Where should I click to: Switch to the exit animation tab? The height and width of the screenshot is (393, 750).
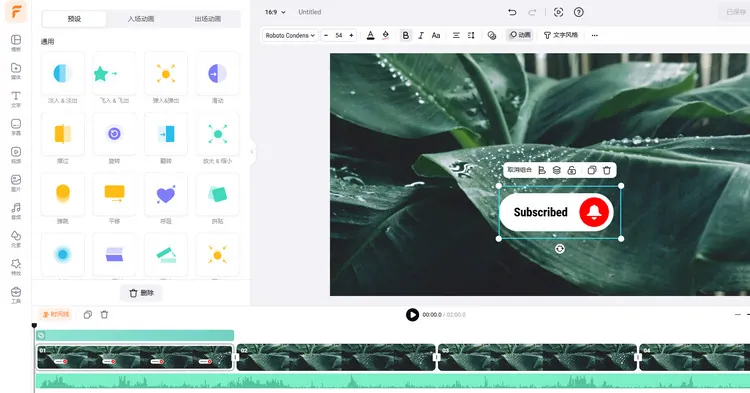(208, 19)
